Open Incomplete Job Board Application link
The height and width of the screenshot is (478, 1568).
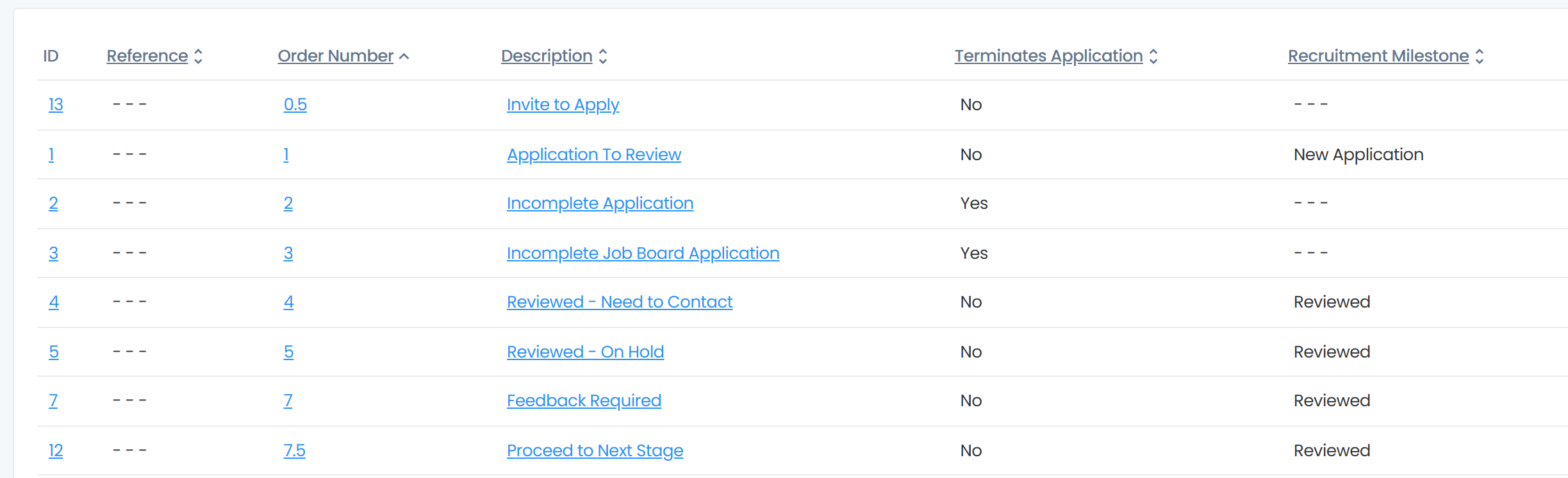[643, 253]
